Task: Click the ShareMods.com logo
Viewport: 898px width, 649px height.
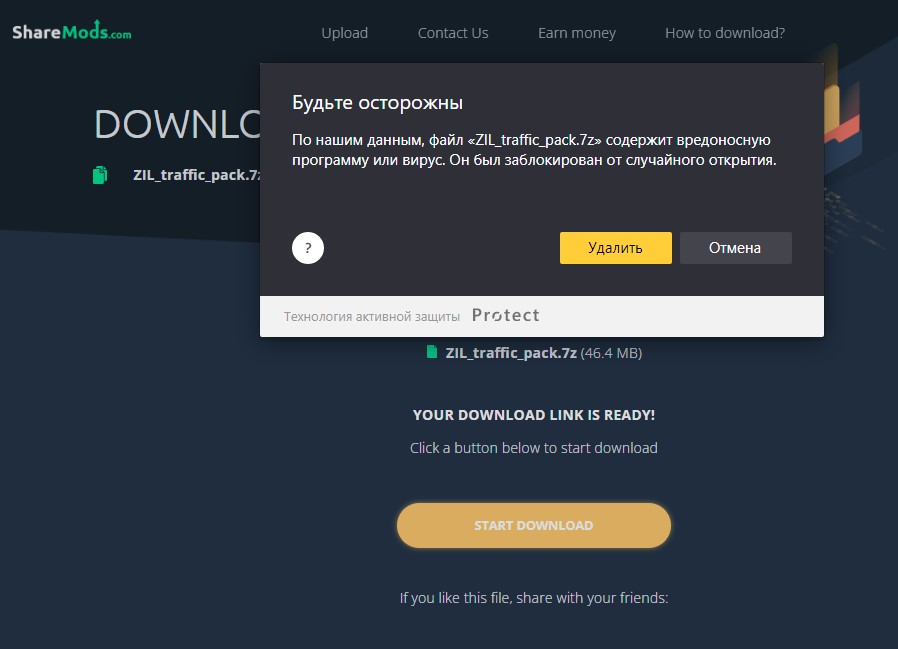Action: (72, 30)
